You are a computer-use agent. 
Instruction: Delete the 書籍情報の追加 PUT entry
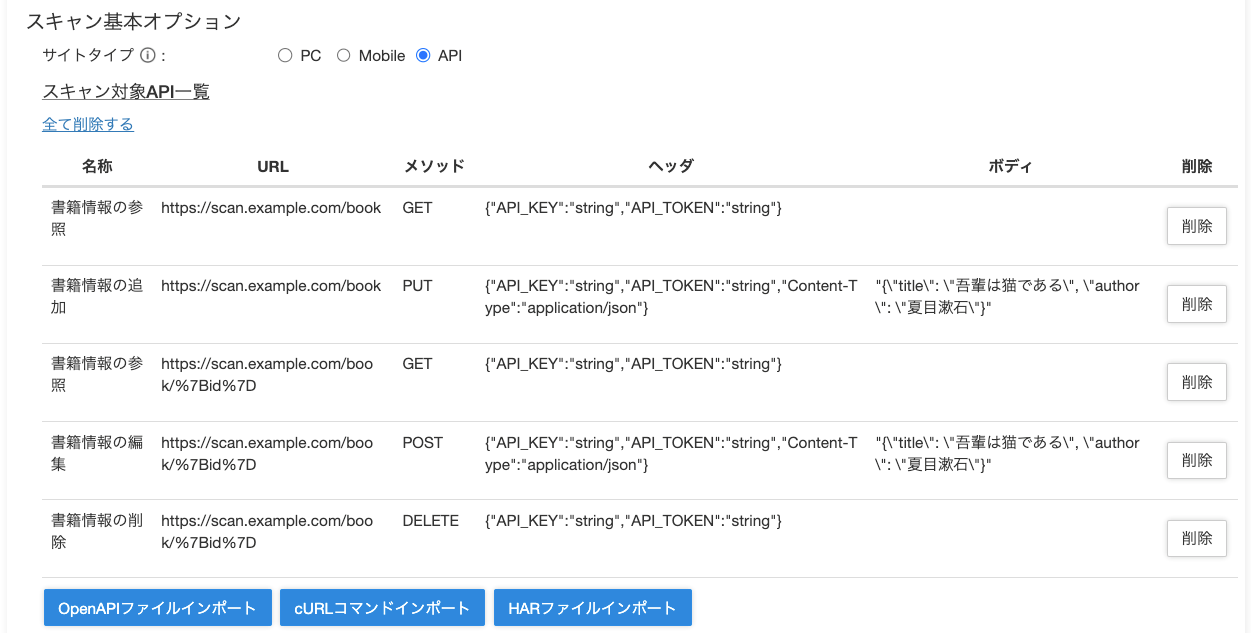[x=1196, y=303]
